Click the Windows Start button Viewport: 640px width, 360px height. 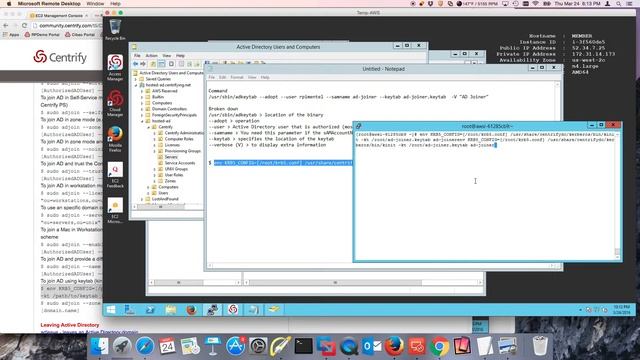(111, 310)
